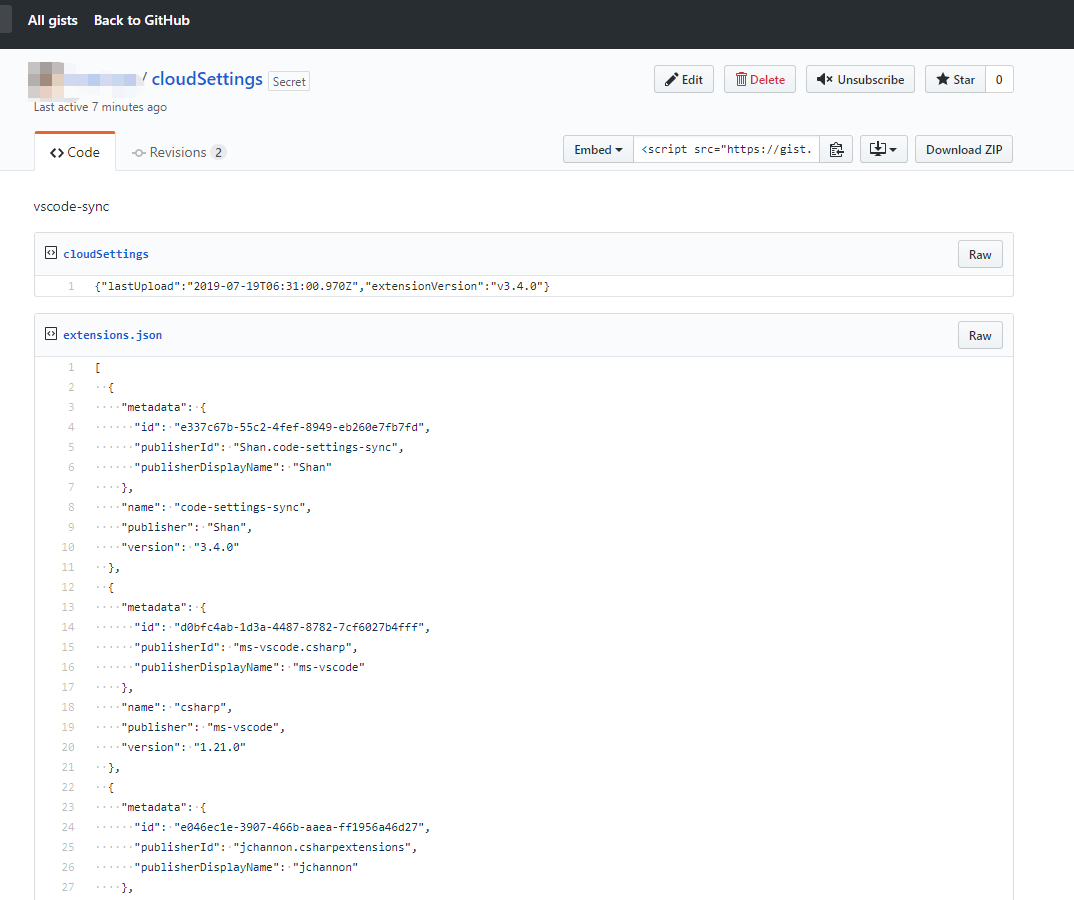Screen dimensions: 1074x900
Task: Star the cloudSettings gist
Action: [955, 80]
